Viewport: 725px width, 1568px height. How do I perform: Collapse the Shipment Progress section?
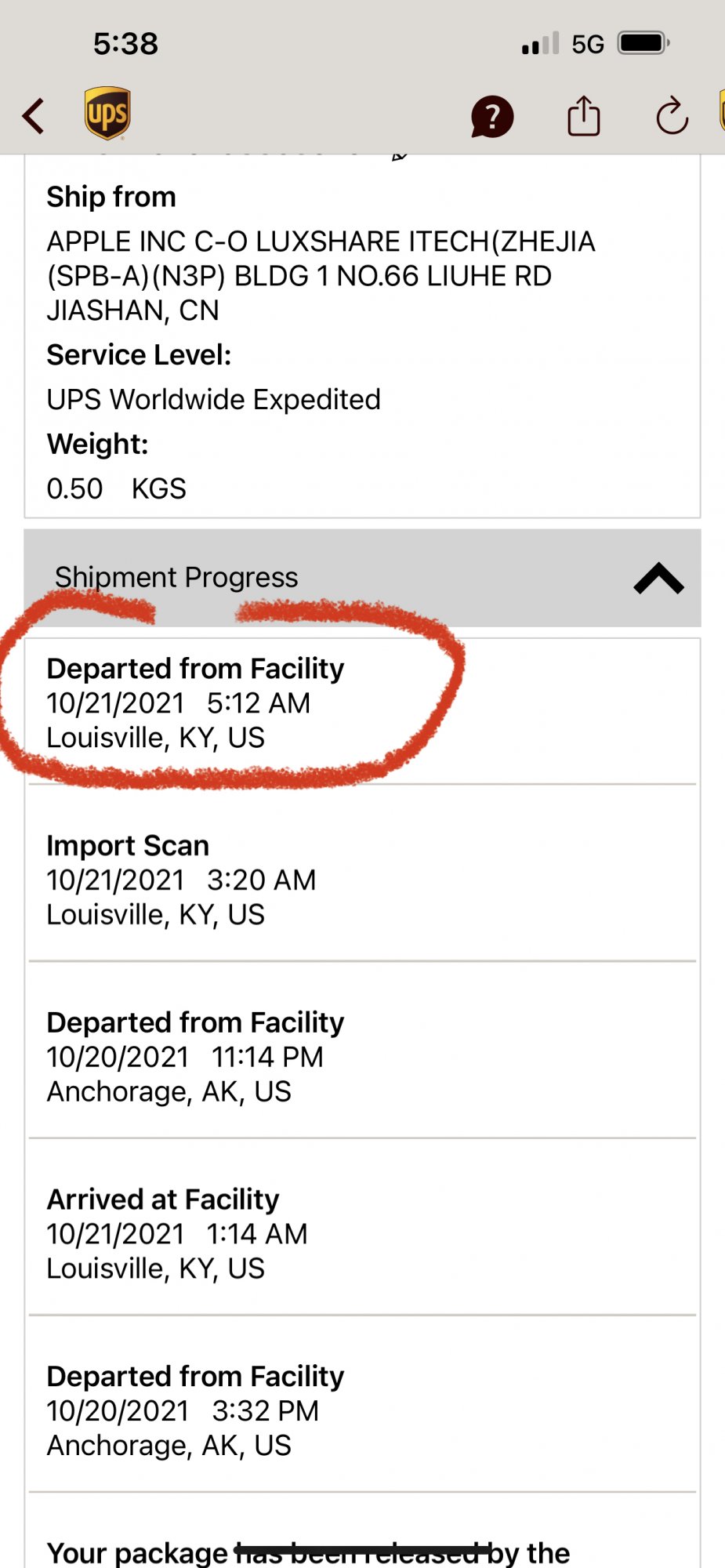(658, 579)
